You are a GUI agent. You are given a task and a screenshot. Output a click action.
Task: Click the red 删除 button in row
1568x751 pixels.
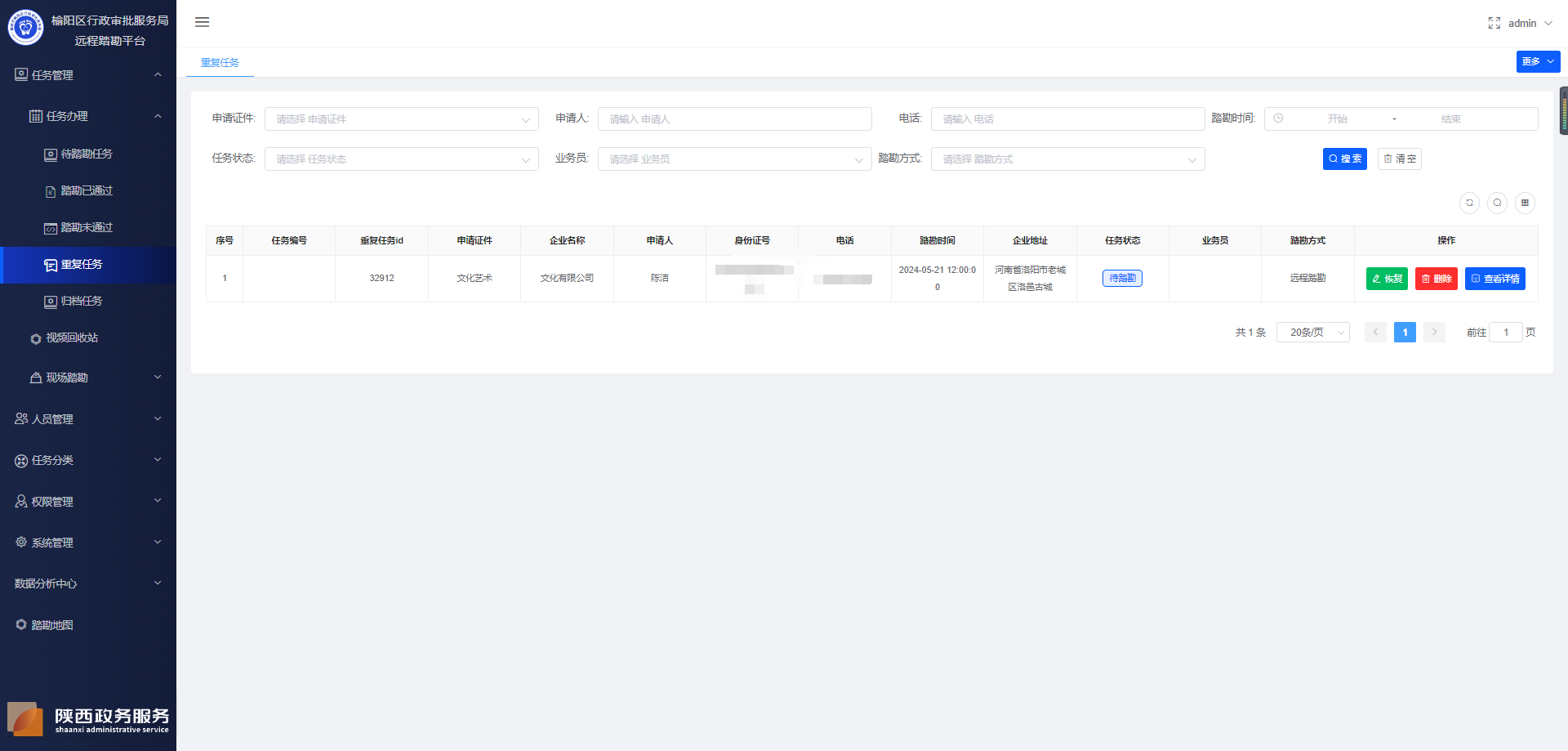point(1436,279)
